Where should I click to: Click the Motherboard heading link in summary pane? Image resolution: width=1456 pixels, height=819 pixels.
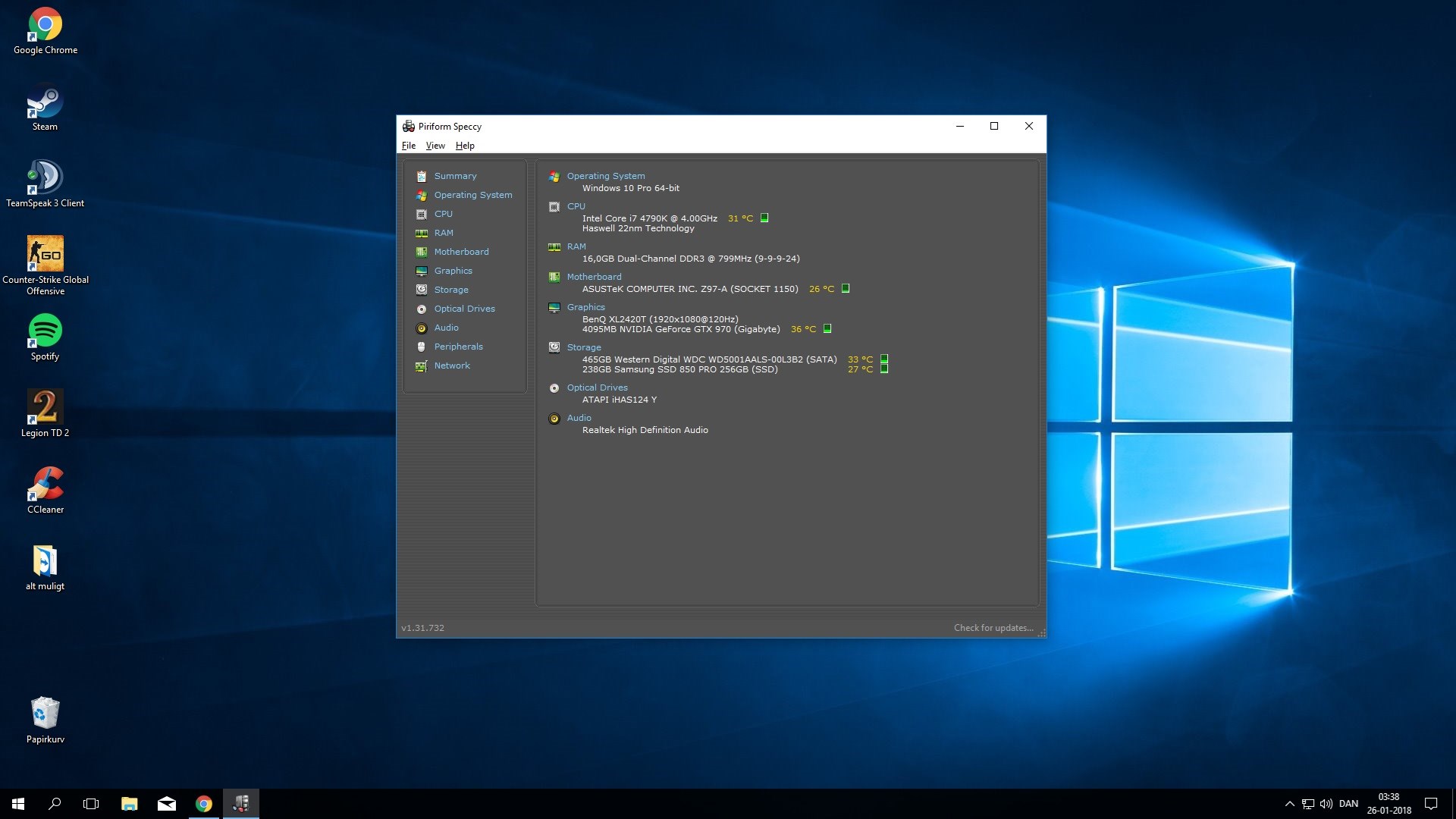(x=594, y=277)
